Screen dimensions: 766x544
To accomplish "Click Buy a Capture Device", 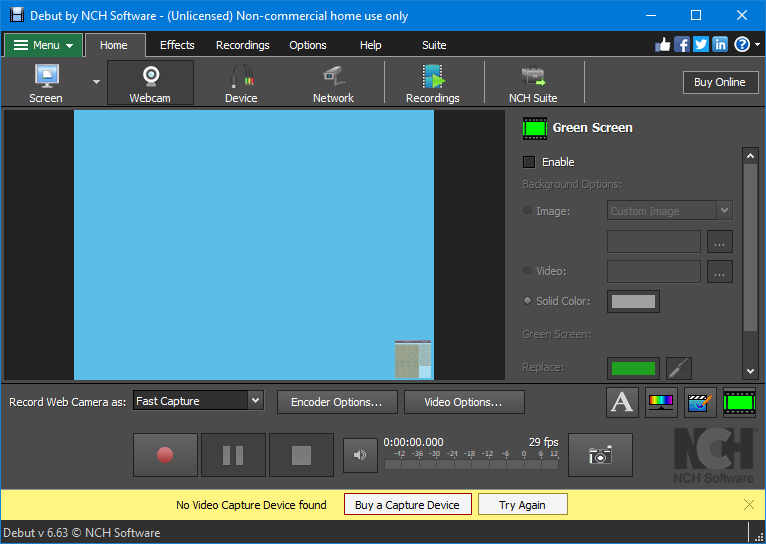I will tap(407, 504).
